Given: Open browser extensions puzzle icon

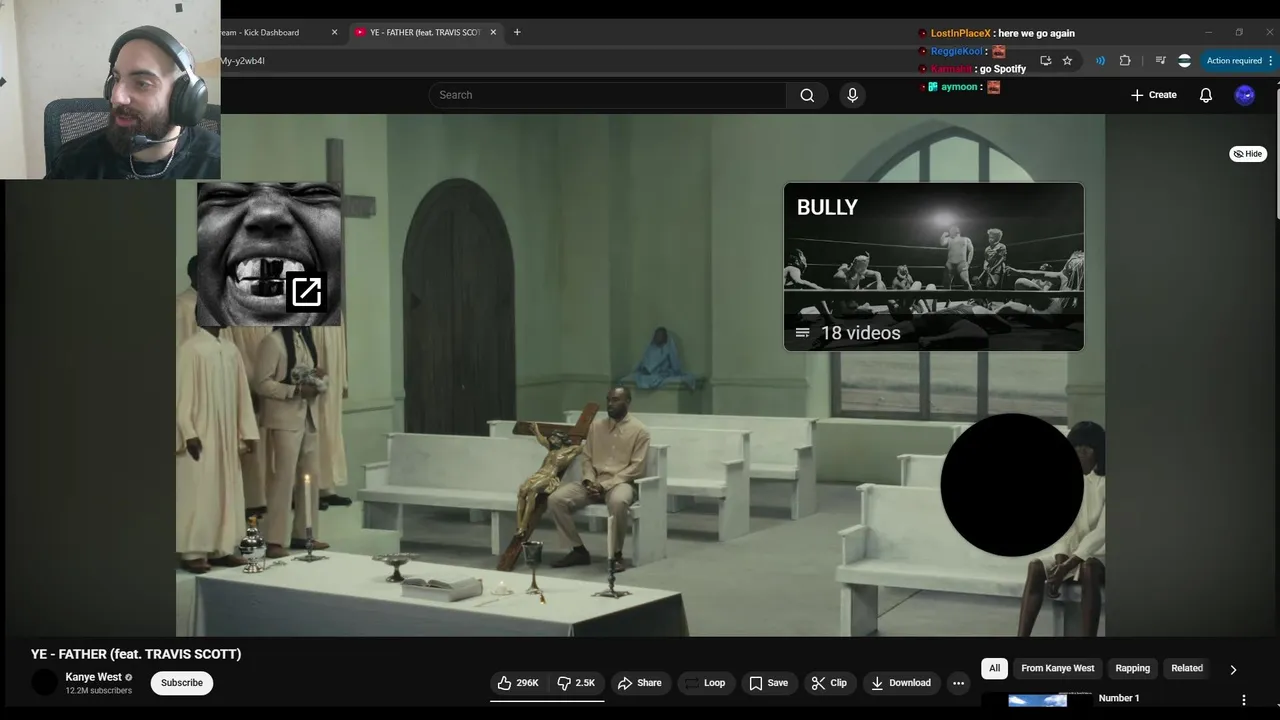Looking at the screenshot, I should tap(1125, 61).
